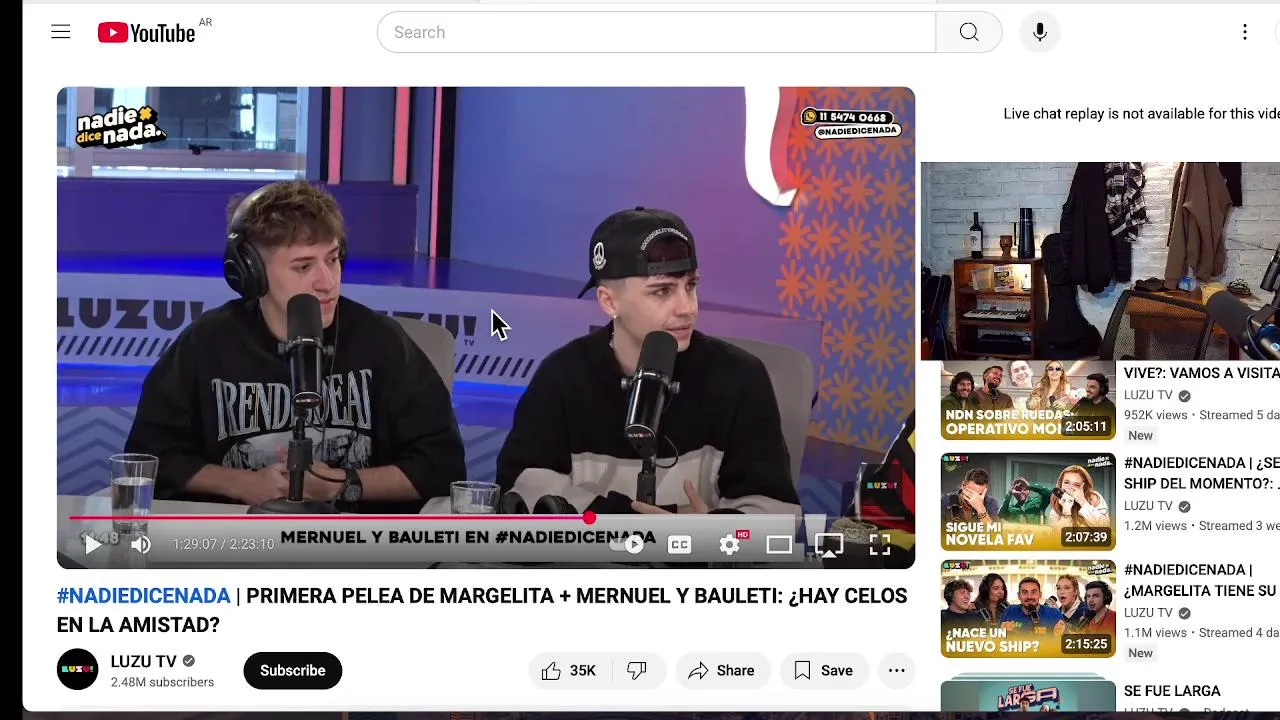Click LUZU TV channel under 1.1M views video
This screenshot has width=1280, height=720.
click(x=1148, y=613)
